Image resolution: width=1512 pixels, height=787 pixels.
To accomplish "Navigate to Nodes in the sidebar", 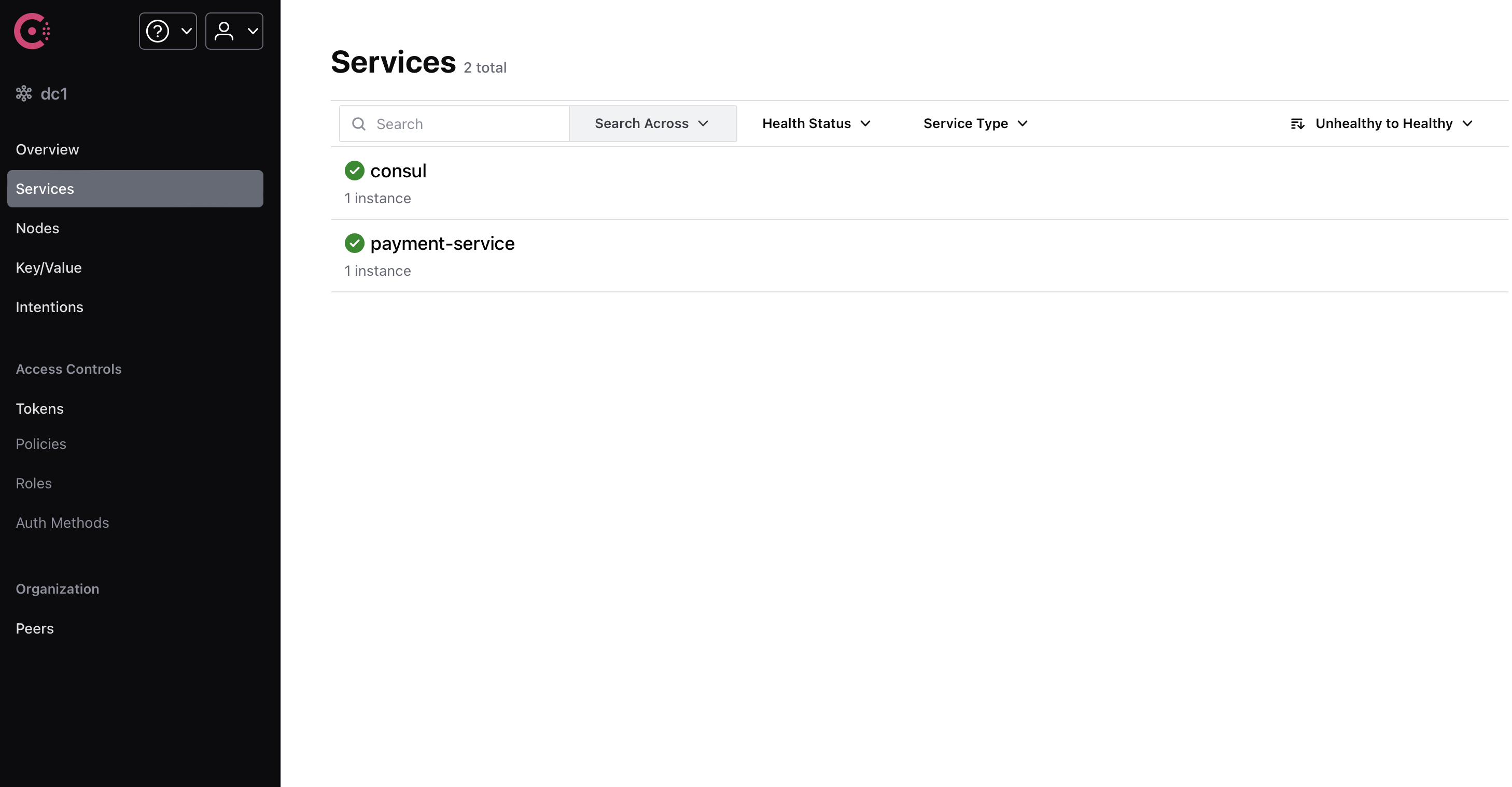I will [37, 228].
